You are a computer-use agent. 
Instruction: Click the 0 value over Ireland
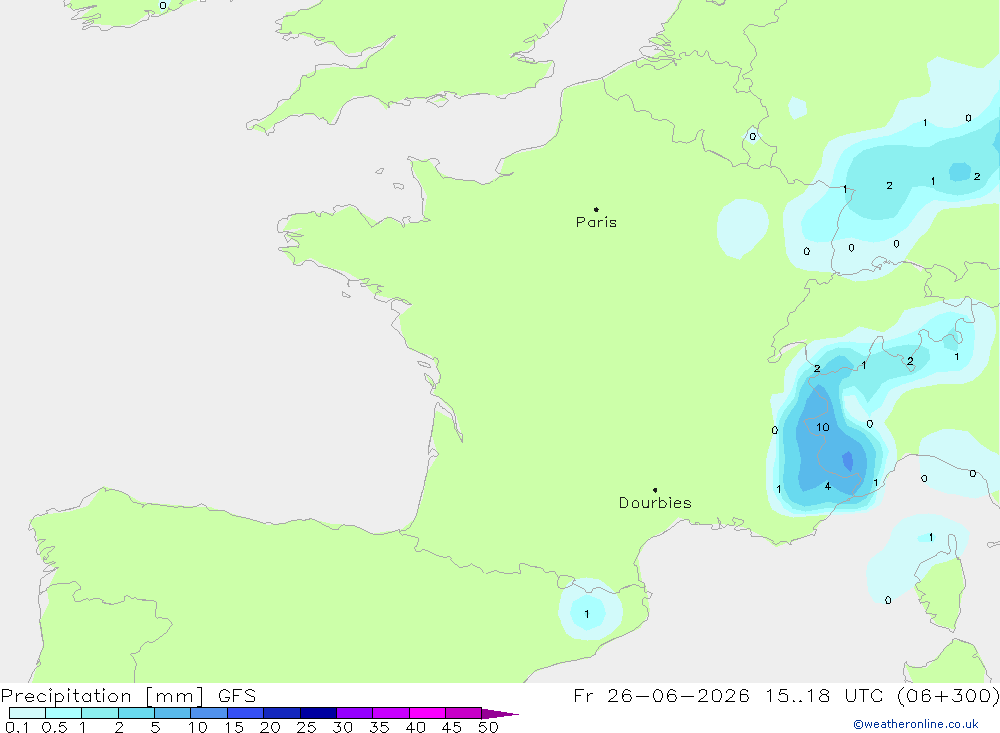[x=163, y=6]
